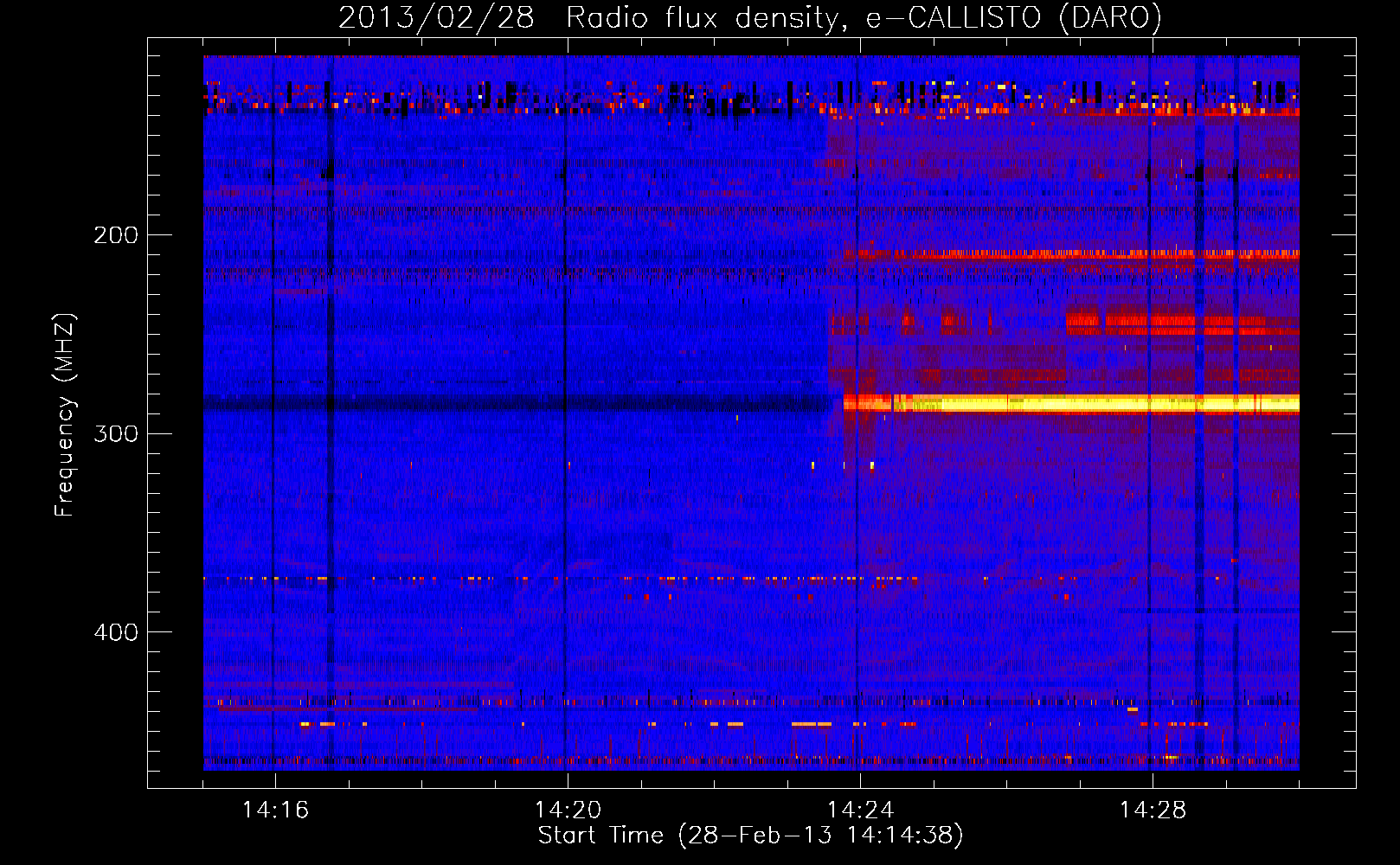Click the bright yellow emission band near 285 MHz
Viewport: 1400px width, 865px height.
click(1071, 403)
